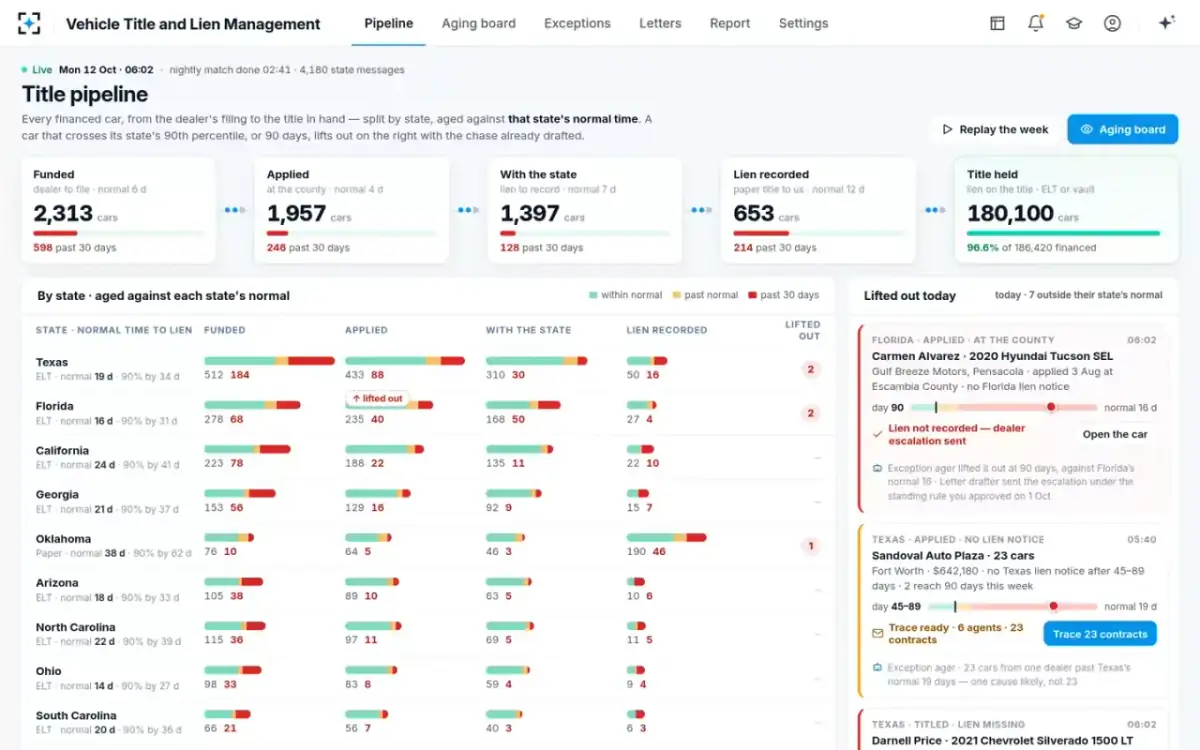Screen dimensions: 1200x750
Task: Click the blue Aging board button
Action: coord(1122,129)
